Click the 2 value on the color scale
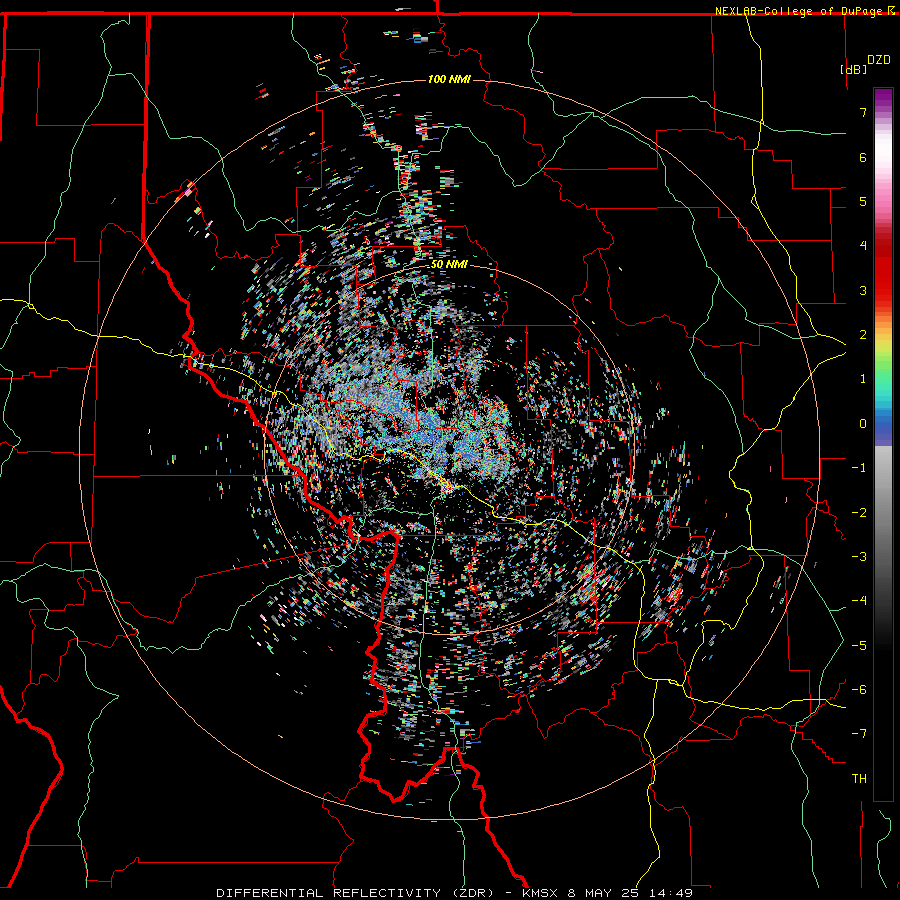Screen dimensions: 900x900 coord(863,335)
